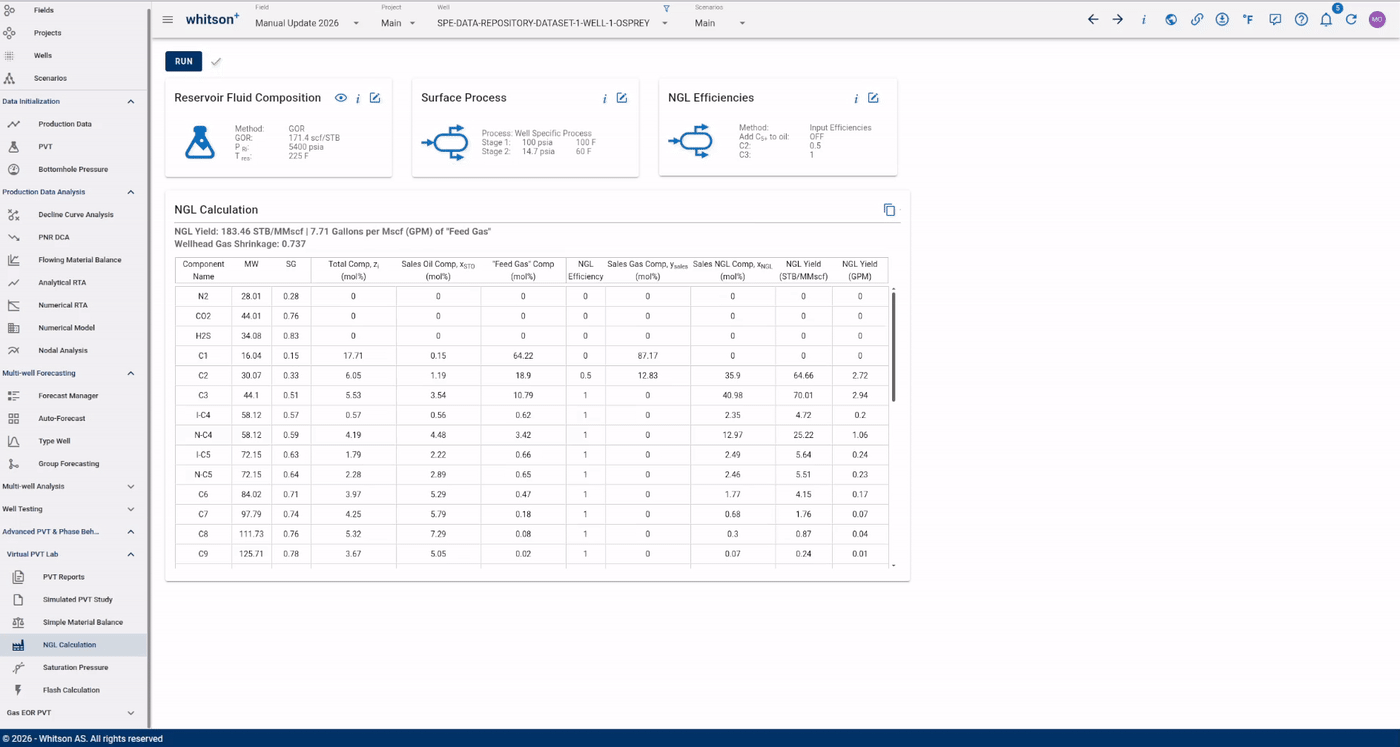This screenshot has height=747, width=1400.
Task: Switch units with the °F icon
Action: click(x=1248, y=20)
